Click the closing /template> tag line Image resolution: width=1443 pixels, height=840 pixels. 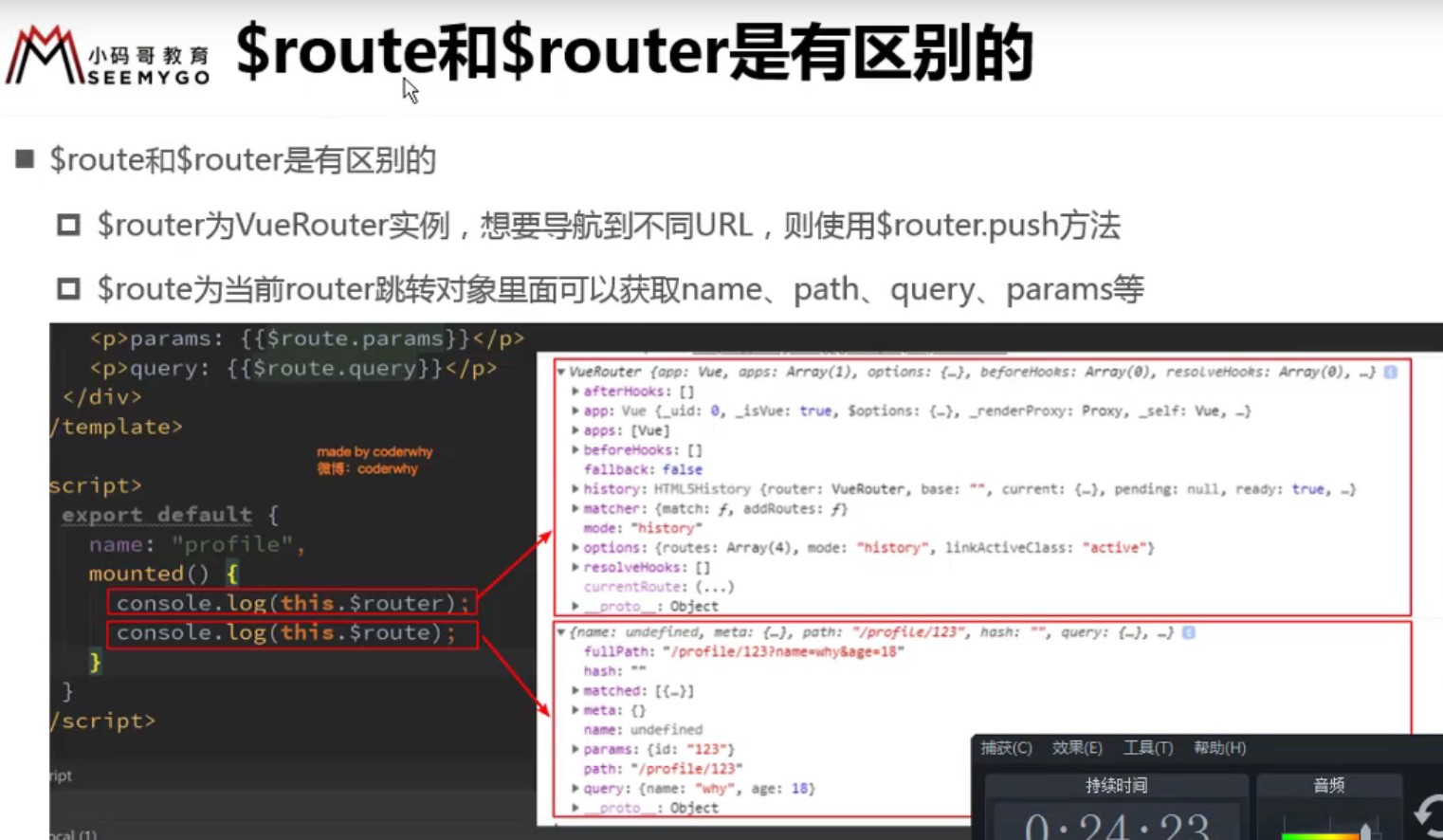click(116, 427)
